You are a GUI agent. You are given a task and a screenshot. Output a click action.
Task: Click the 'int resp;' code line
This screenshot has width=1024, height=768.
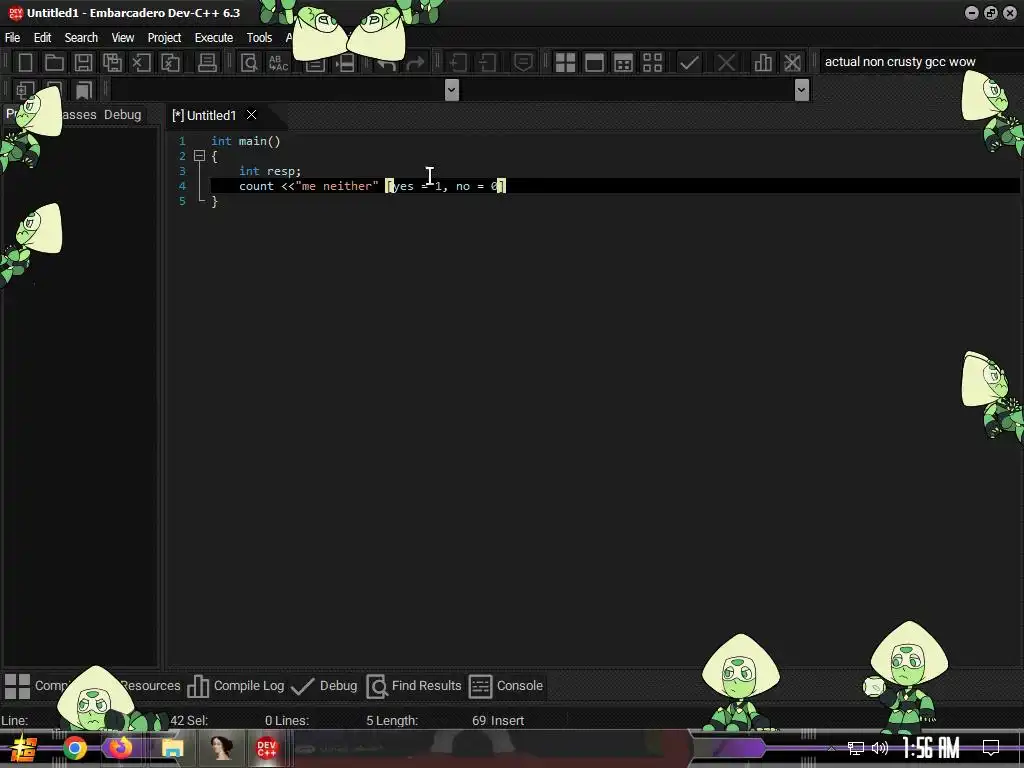(270, 171)
